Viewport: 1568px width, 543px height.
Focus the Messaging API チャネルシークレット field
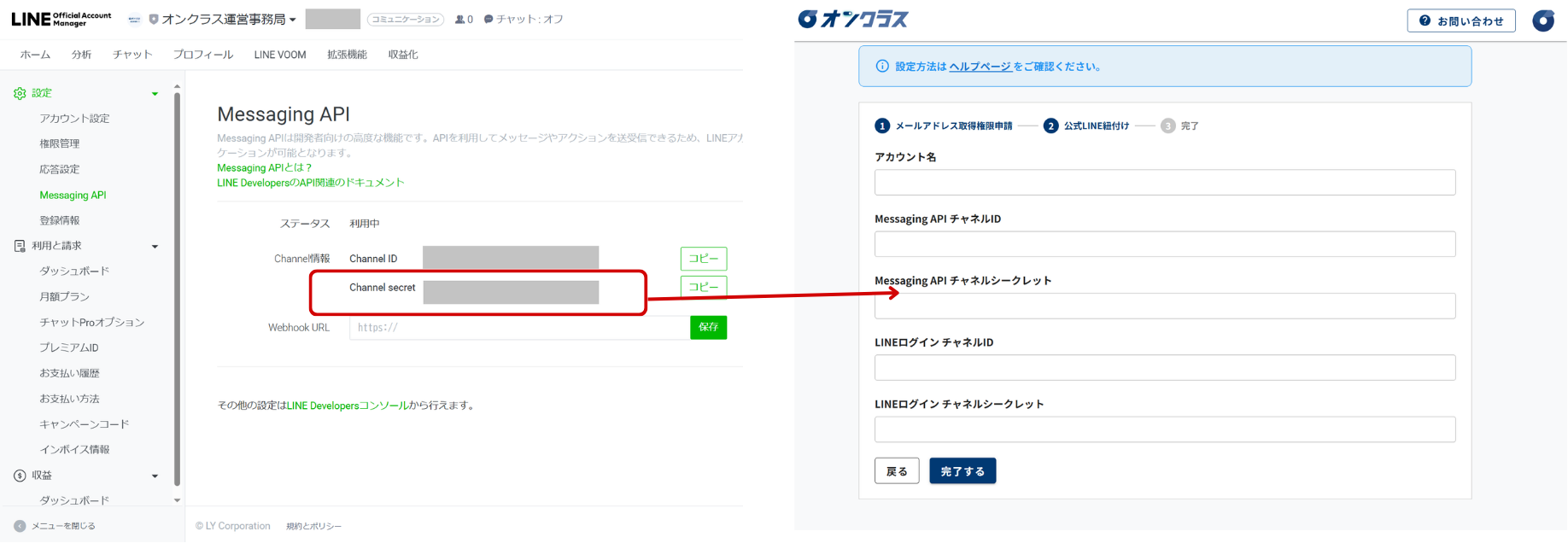[x=1164, y=307]
